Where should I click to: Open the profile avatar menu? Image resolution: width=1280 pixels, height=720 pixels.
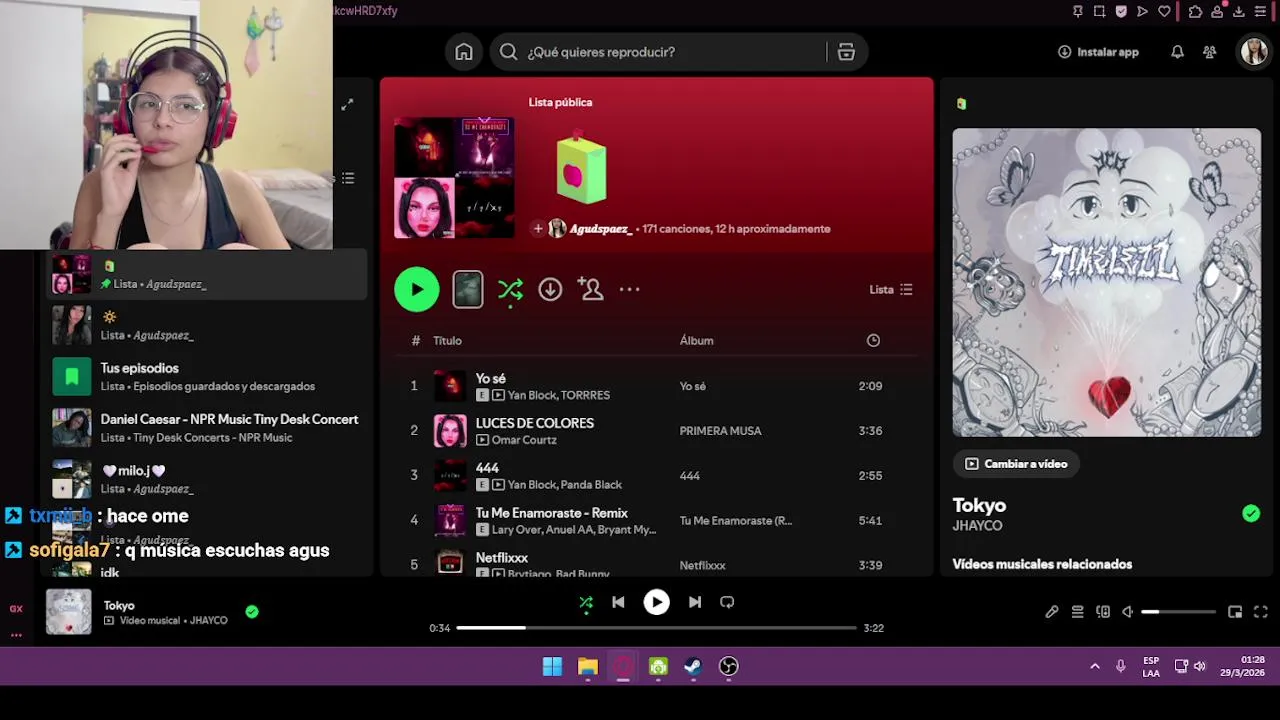pos(1254,52)
